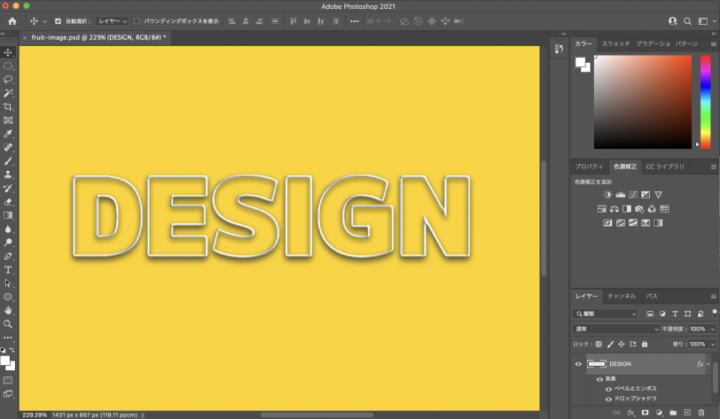Switch to the チャンネル tab

coord(622,296)
